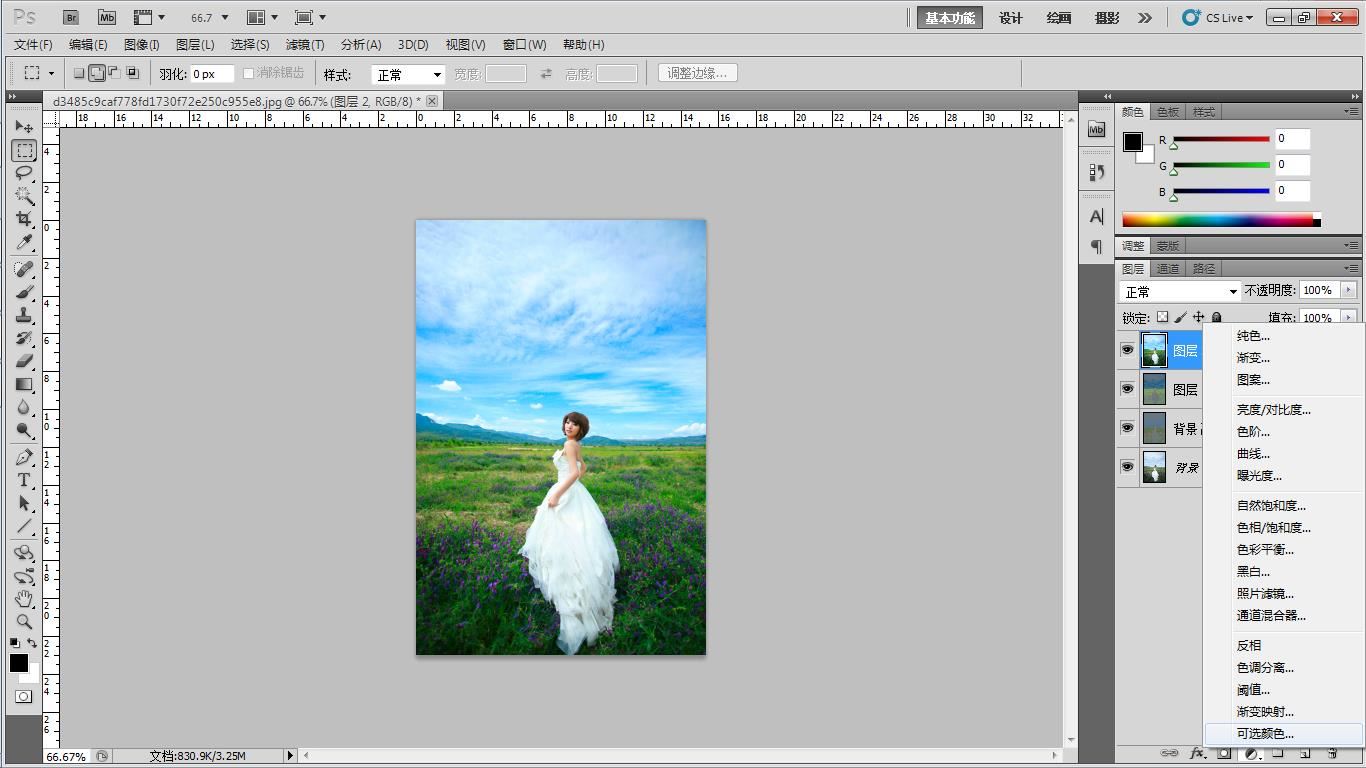Select the Horizontal Type tool
Image resolution: width=1366 pixels, height=768 pixels.
click(24, 480)
